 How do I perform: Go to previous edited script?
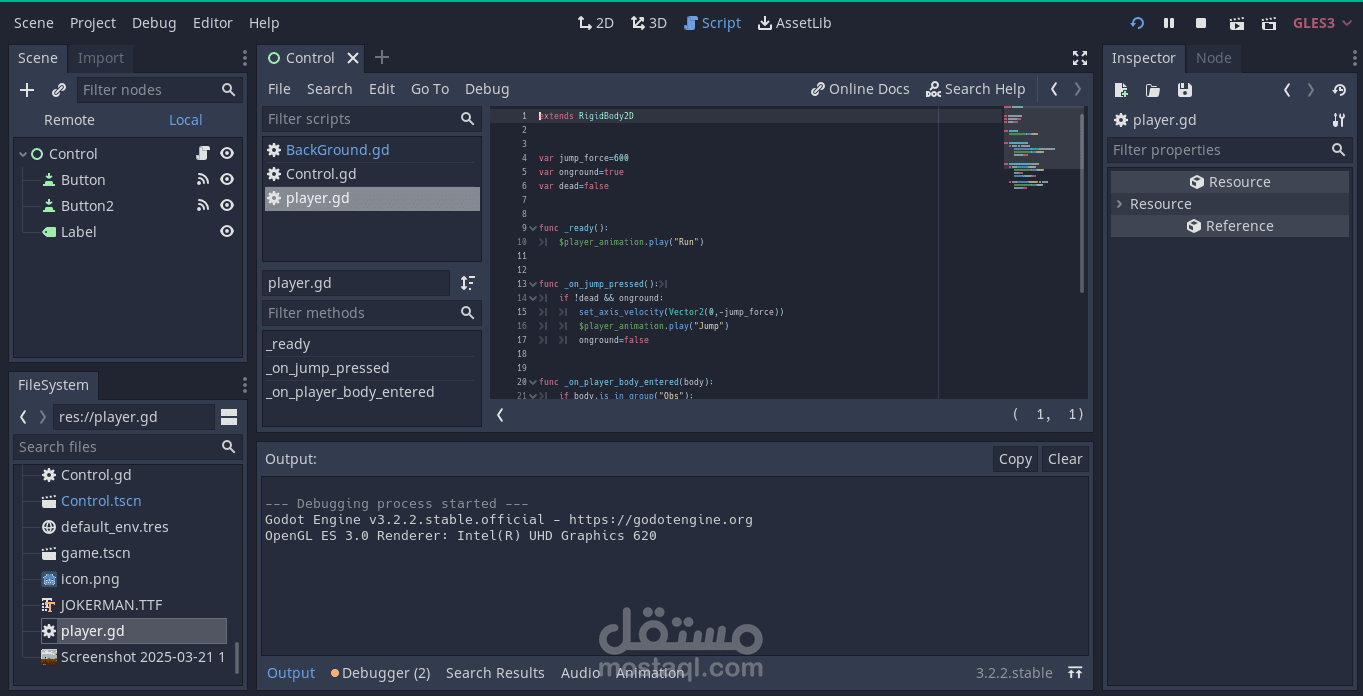point(1054,89)
